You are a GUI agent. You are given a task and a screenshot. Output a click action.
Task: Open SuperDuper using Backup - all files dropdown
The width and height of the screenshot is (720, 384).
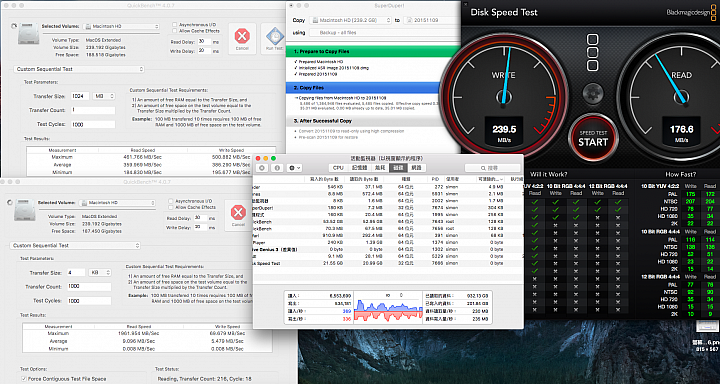tap(384, 33)
